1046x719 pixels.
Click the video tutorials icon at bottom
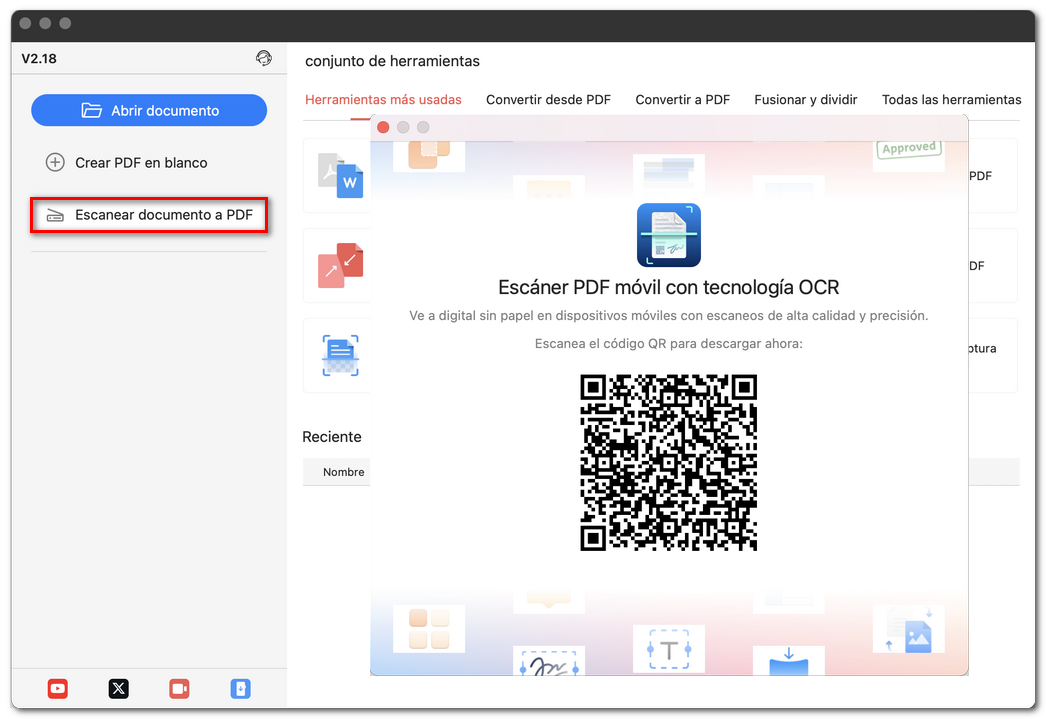pos(179,689)
